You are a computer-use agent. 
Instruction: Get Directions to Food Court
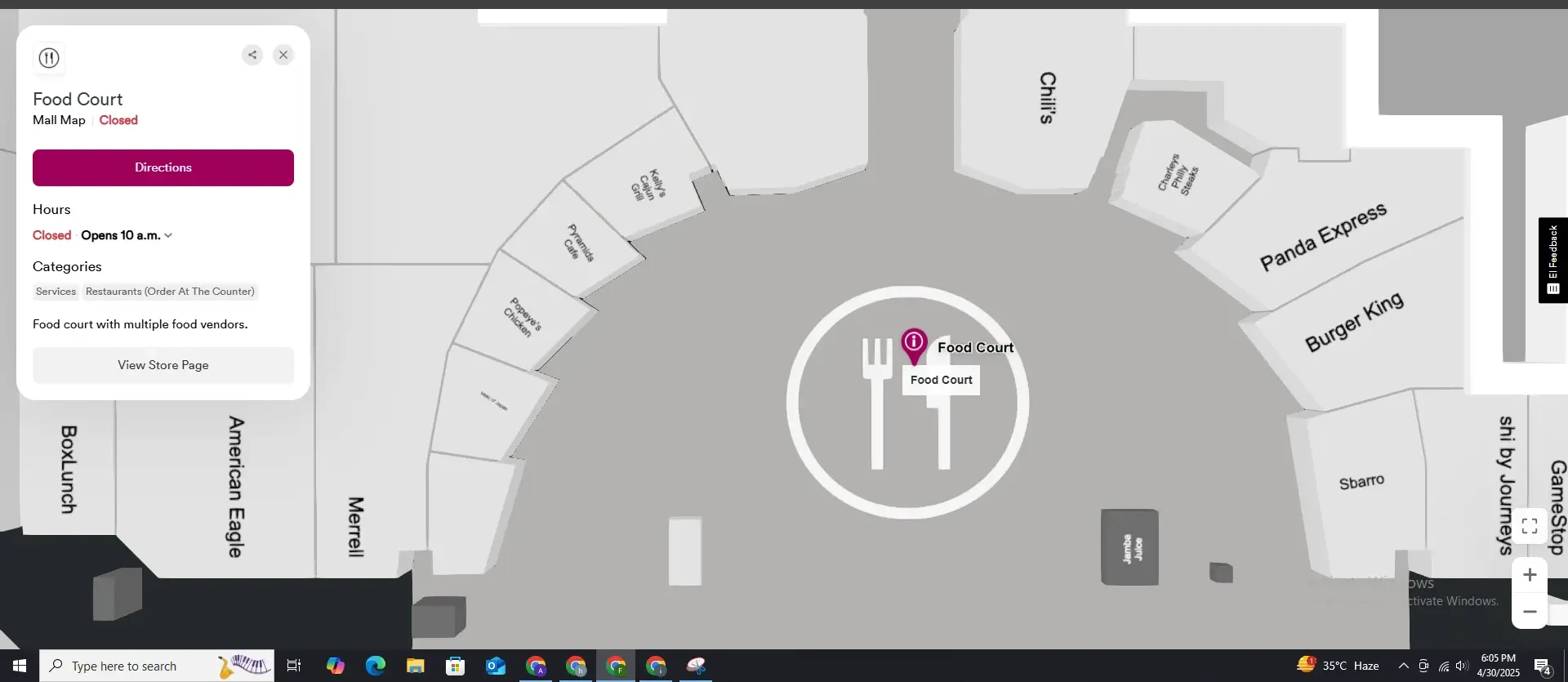tap(163, 167)
